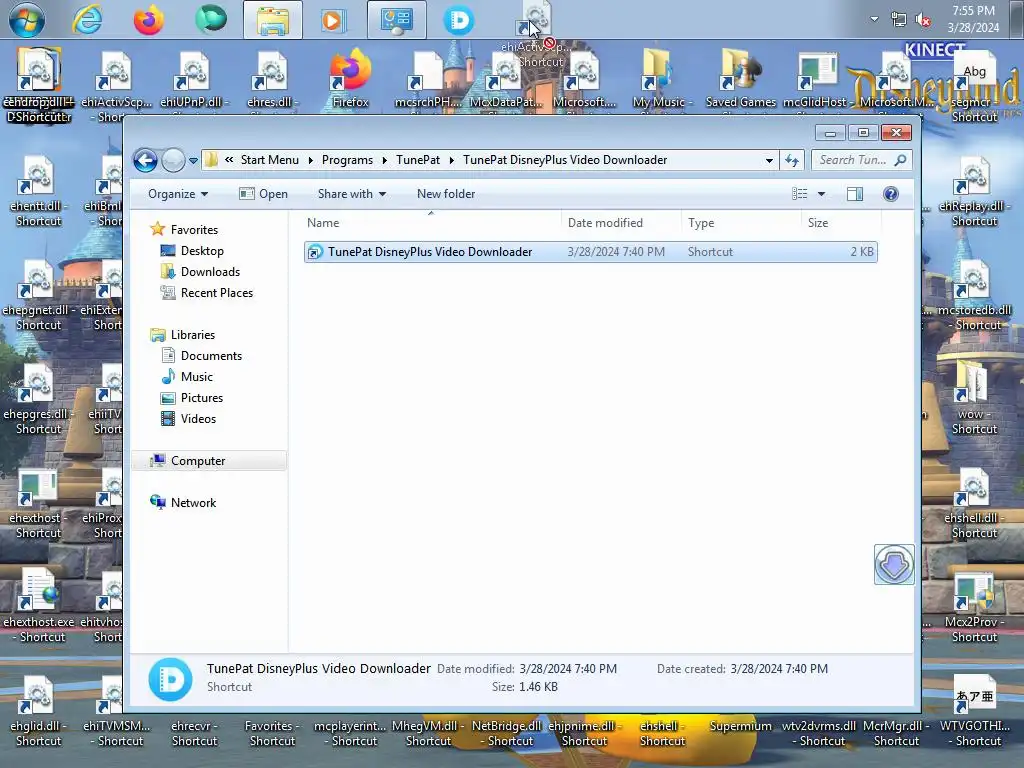Select ehReplay.dll desktop shortcut

[x=974, y=192]
